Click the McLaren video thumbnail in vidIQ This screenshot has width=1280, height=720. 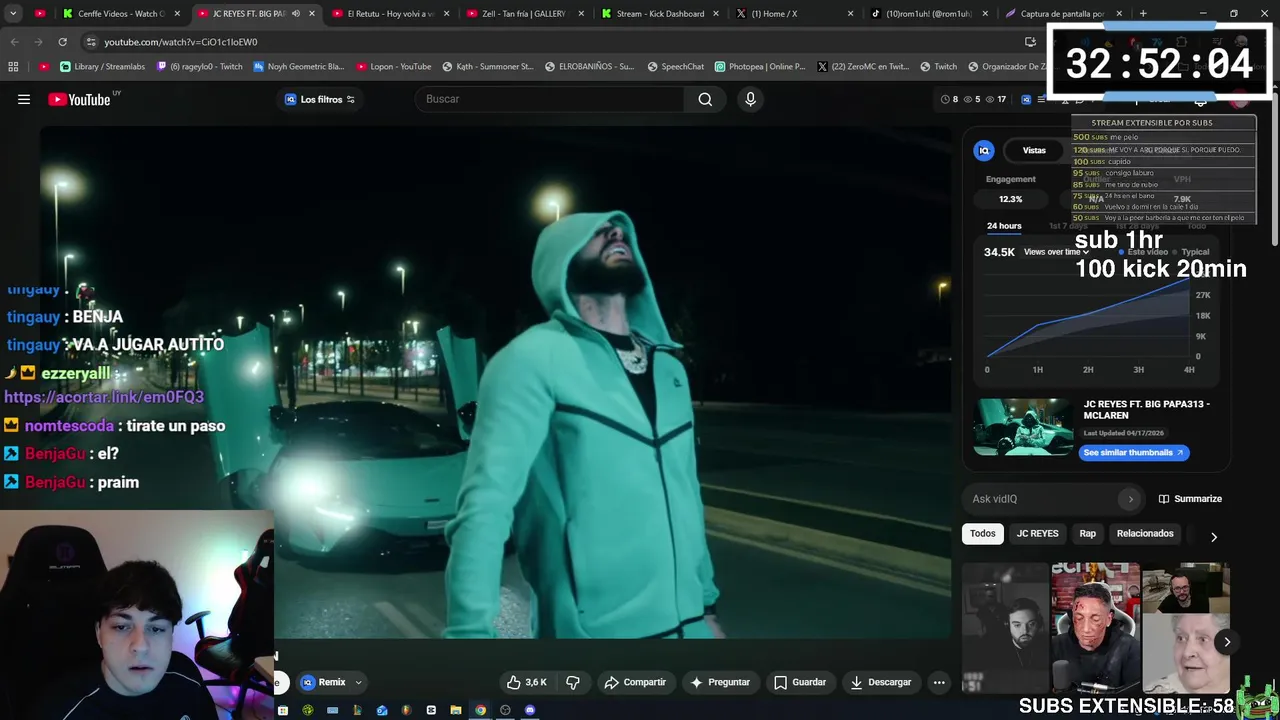coord(1023,427)
